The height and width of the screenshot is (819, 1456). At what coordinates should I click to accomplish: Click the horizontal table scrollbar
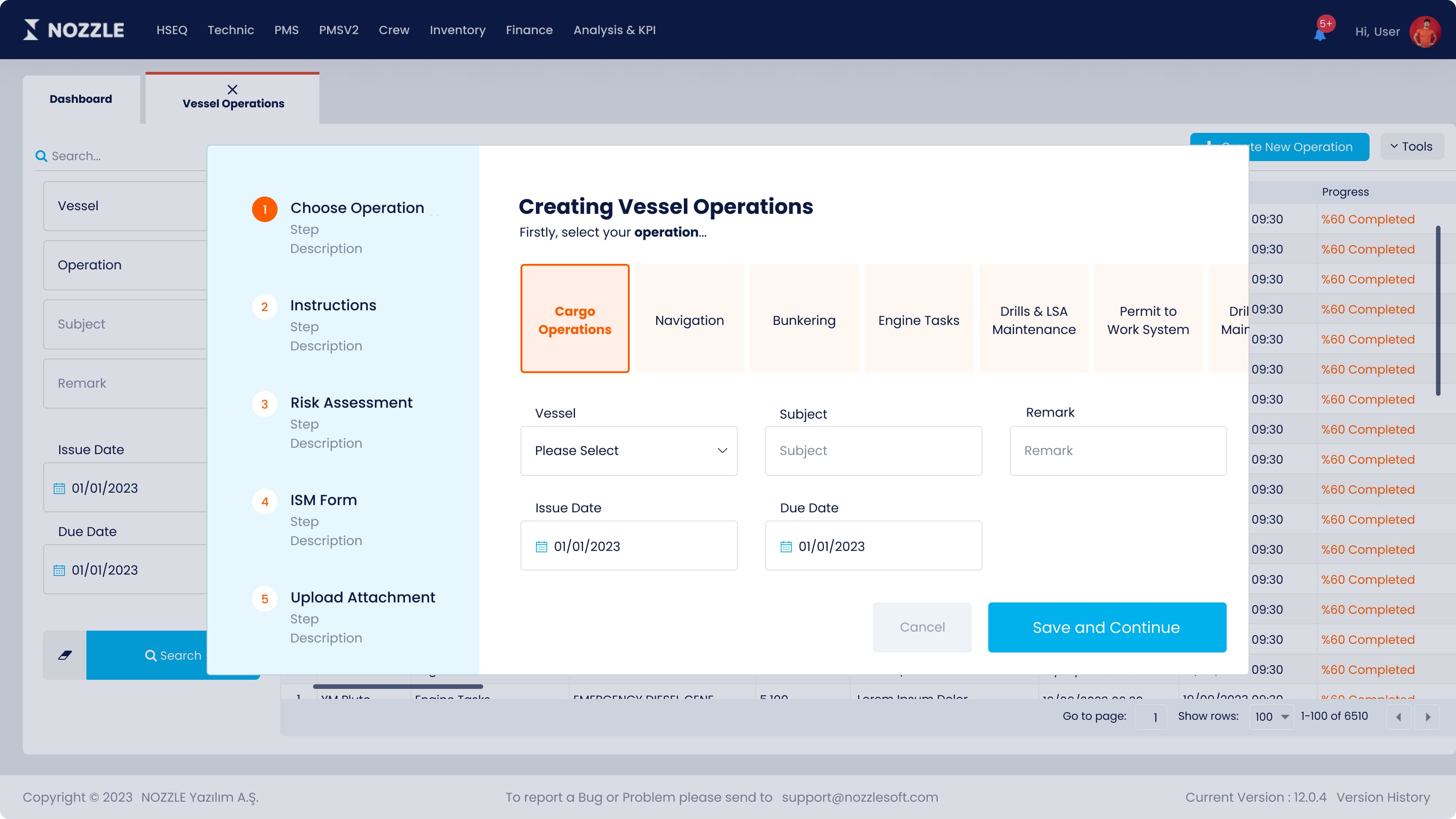tap(398, 686)
